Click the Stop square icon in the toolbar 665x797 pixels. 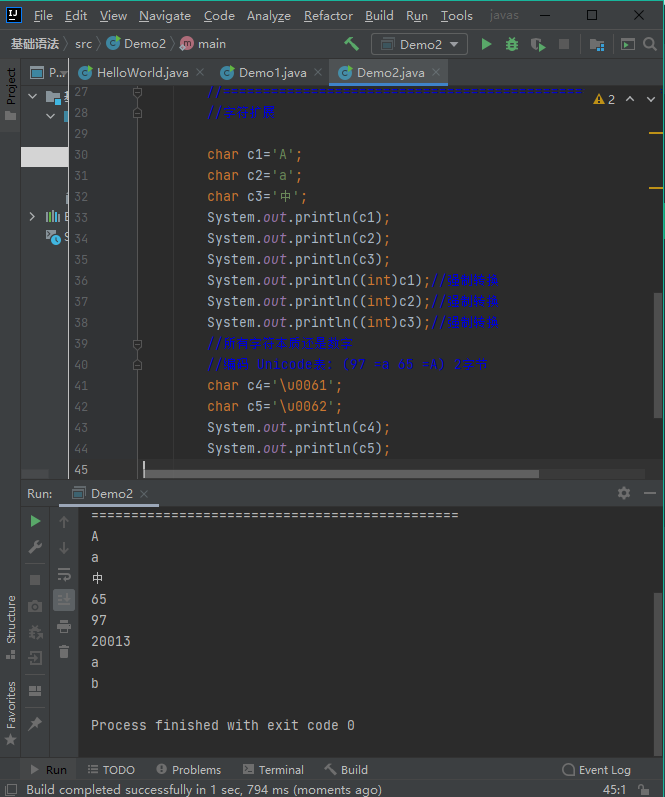point(564,44)
